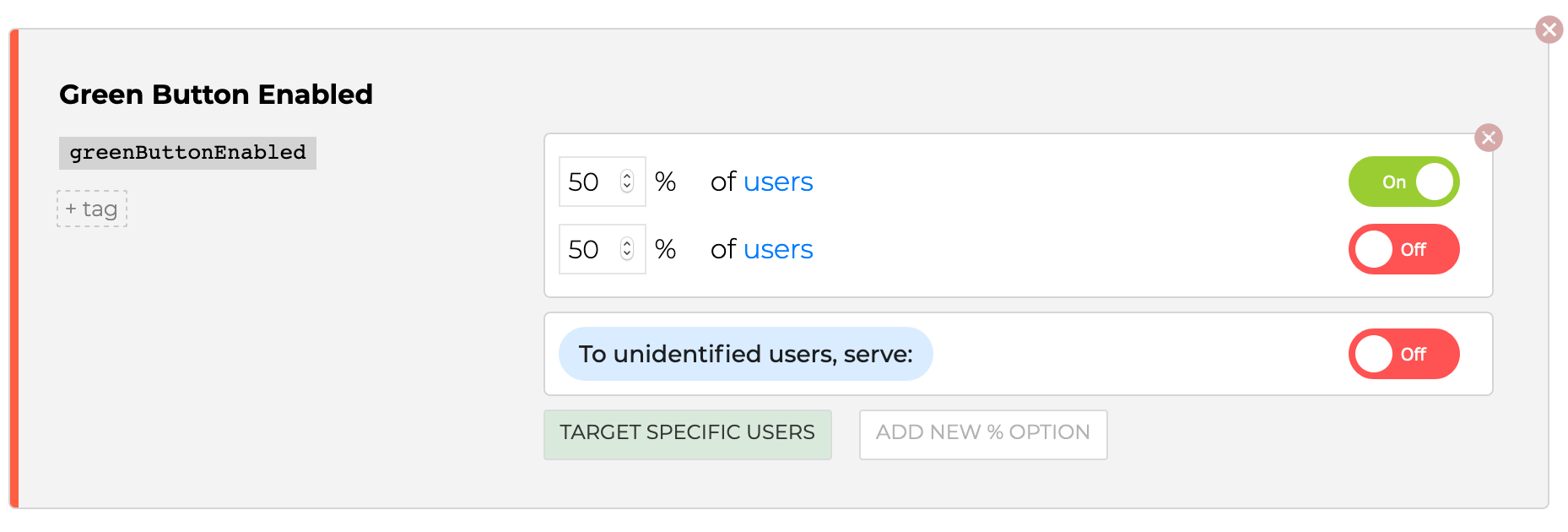The height and width of the screenshot is (532, 1568).
Task: Toggle the On switch for the first 50%
Action: click(1403, 182)
